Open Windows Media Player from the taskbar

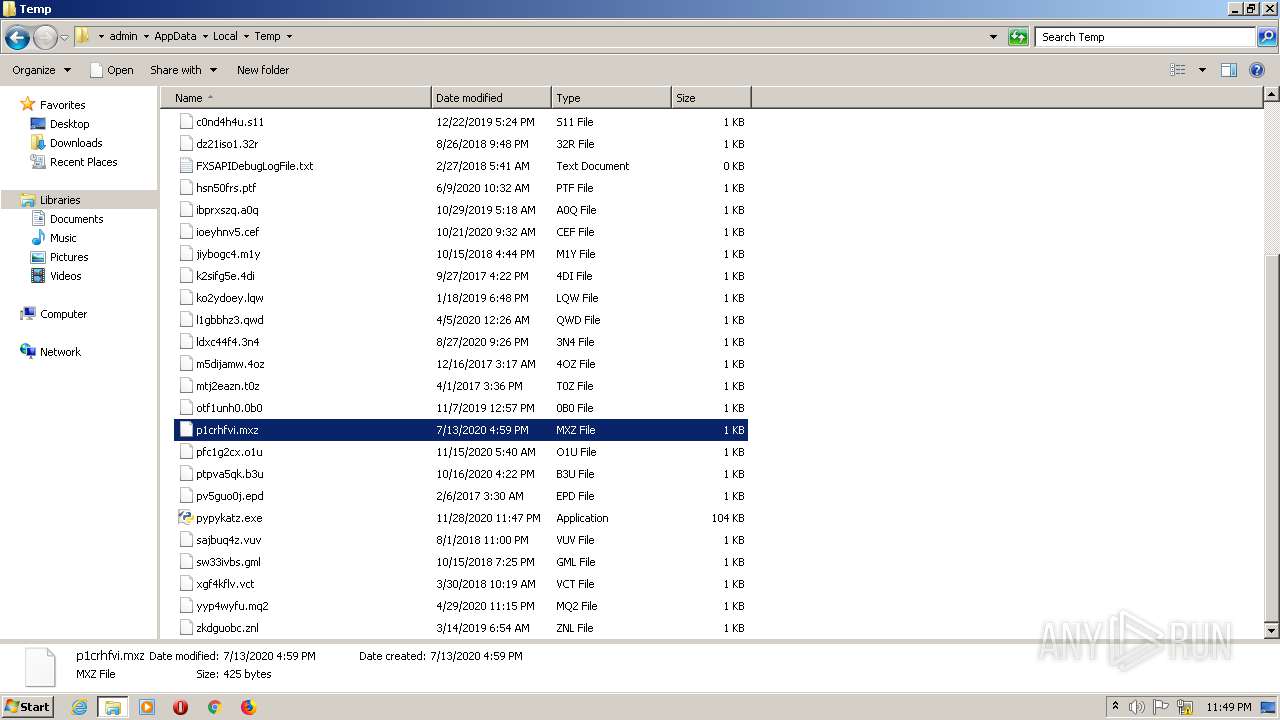[147, 707]
